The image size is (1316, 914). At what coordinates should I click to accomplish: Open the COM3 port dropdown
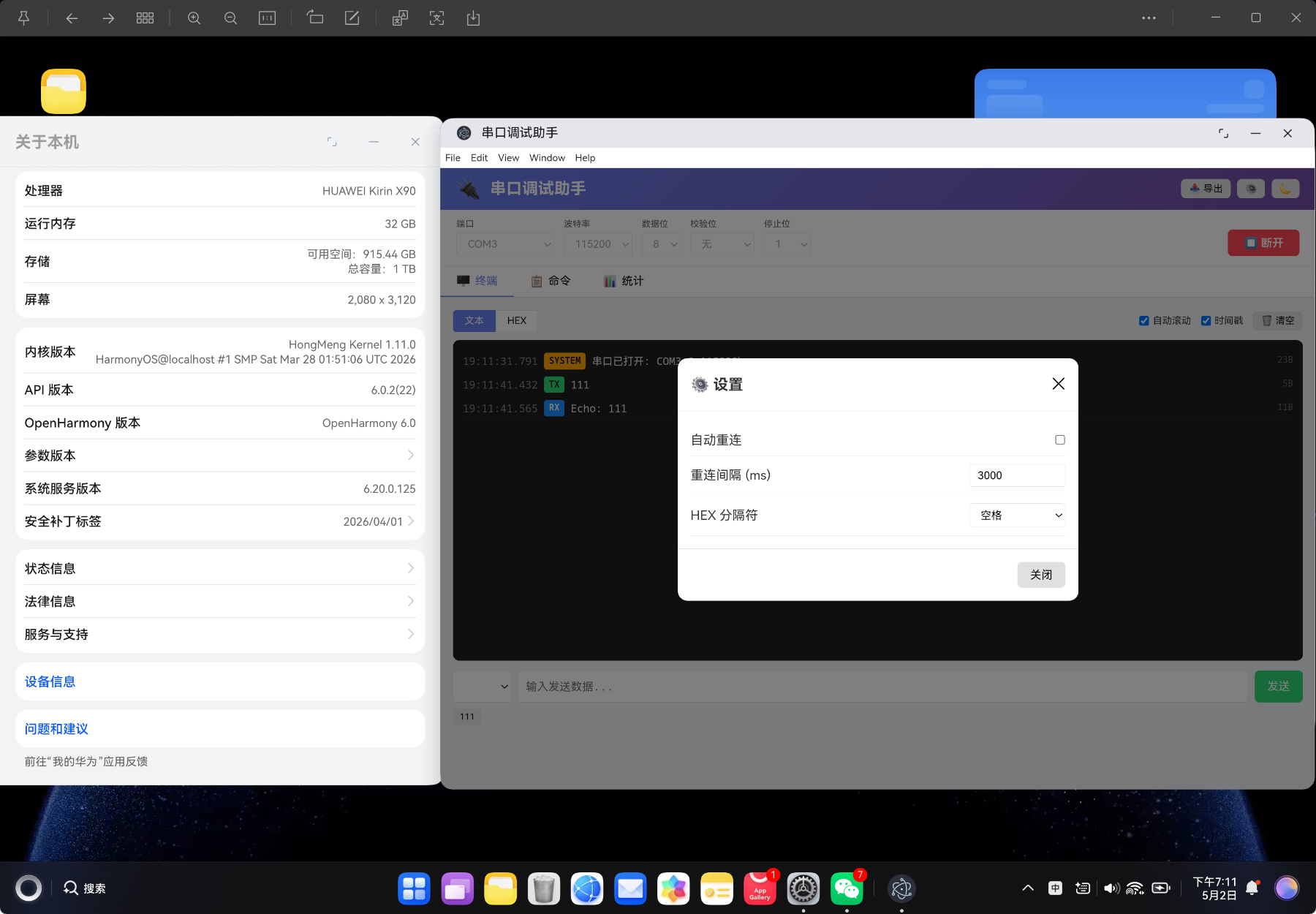pyautogui.click(x=505, y=244)
